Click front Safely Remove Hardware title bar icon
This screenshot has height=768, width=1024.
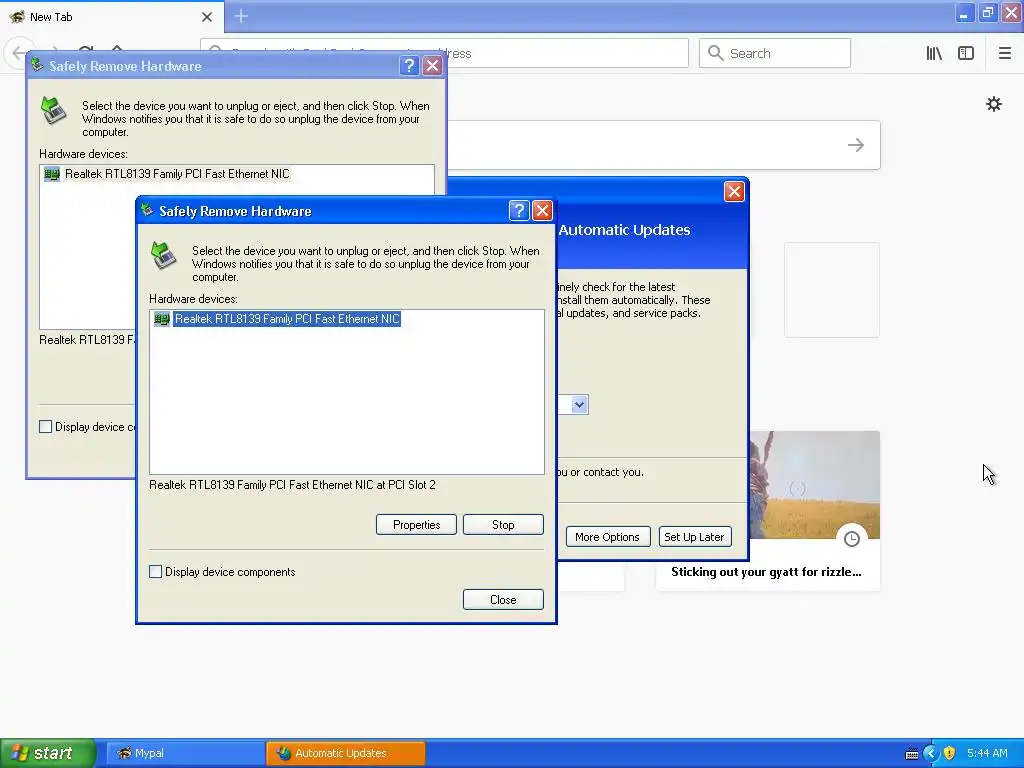click(148, 210)
